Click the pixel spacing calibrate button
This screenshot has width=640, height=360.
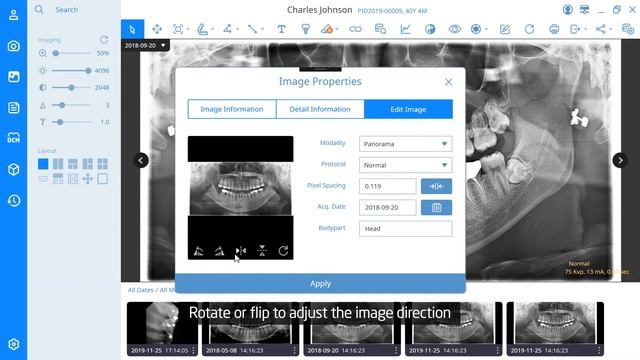pyautogui.click(x=436, y=186)
